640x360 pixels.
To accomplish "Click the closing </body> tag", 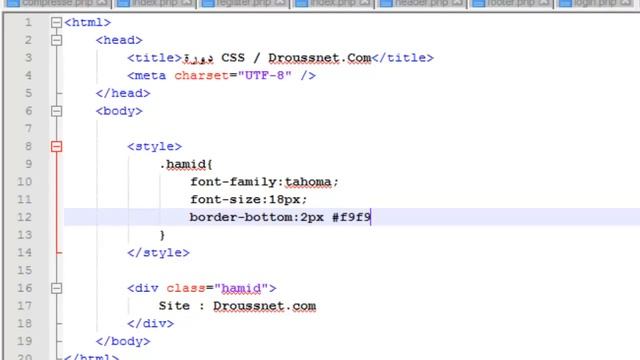I will pyautogui.click(x=123, y=341).
